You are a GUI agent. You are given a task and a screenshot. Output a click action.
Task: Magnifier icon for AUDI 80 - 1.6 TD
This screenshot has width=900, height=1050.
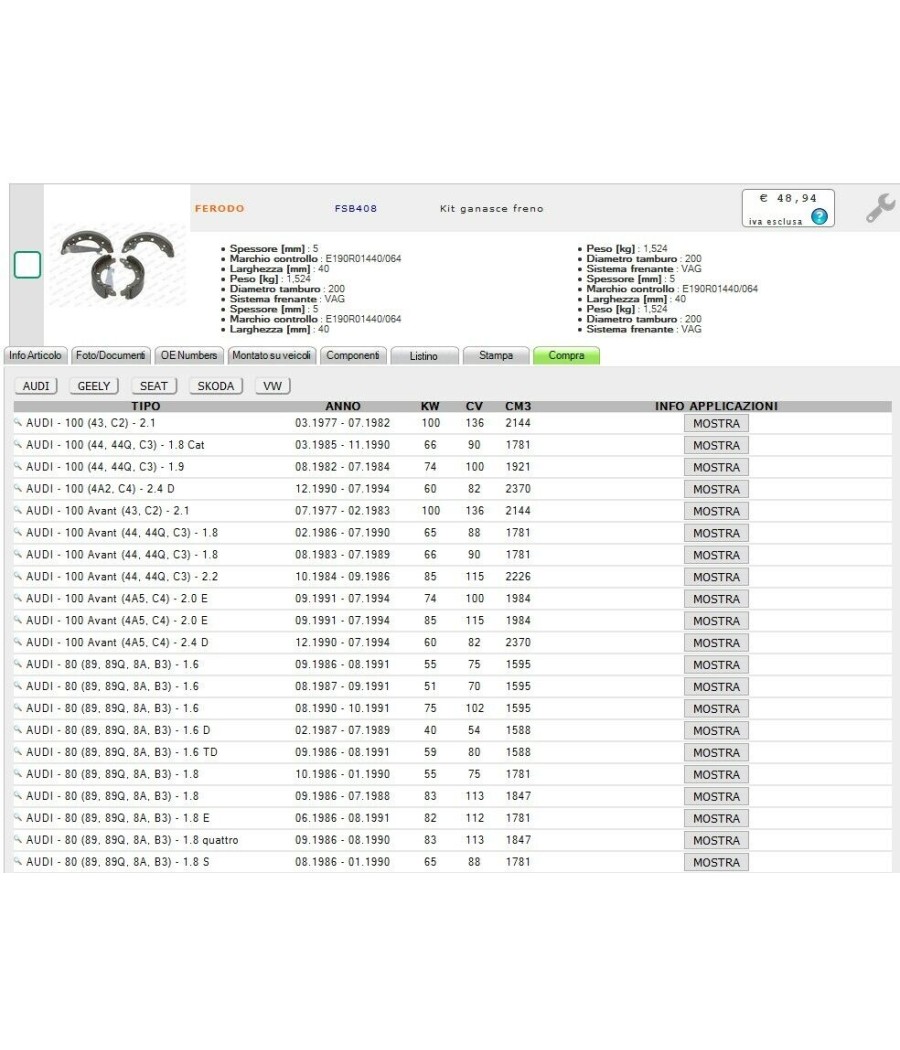pyautogui.click(x=18, y=752)
